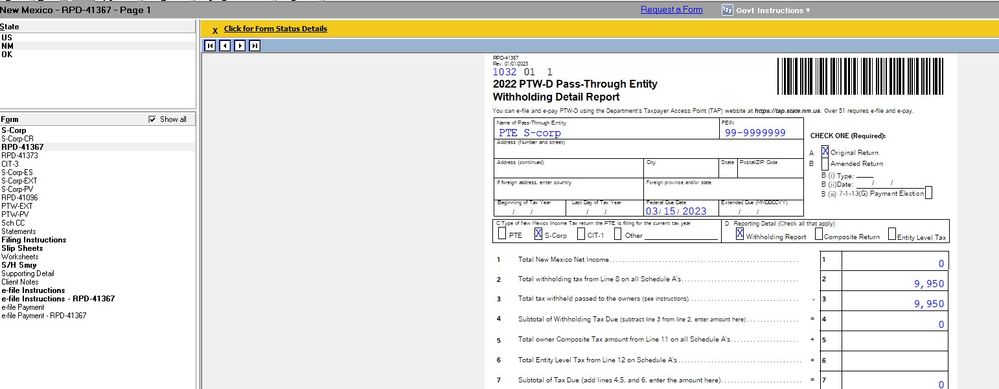Select RPD-41367 in the Form list
Viewport: 999px width, 389px height.
pyautogui.click(x=97, y=147)
